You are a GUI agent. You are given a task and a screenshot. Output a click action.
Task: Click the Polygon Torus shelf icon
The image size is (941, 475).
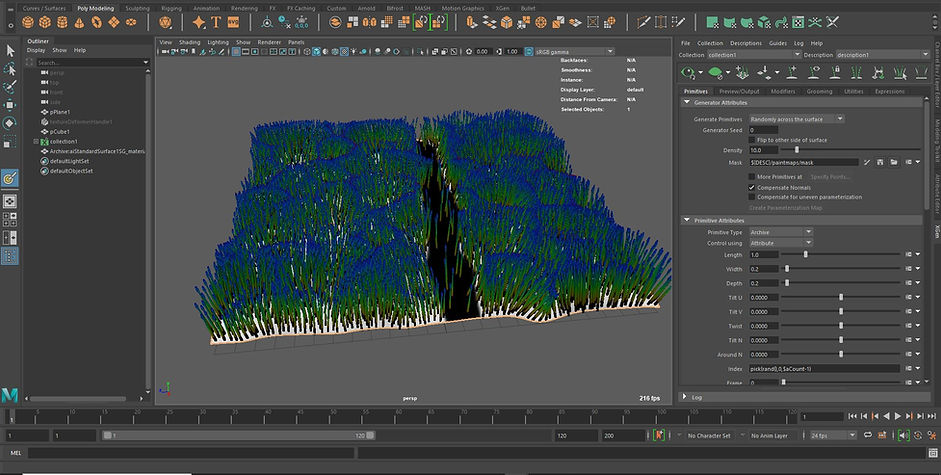click(x=96, y=22)
